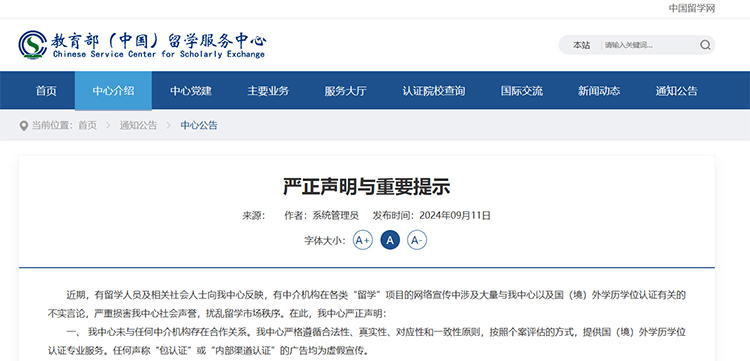Image resolution: width=750 pixels, height=361 pixels.
Task: Click the Chinese Service Center for Scholarly Exchange title
Action: pyautogui.click(x=159, y=54)
